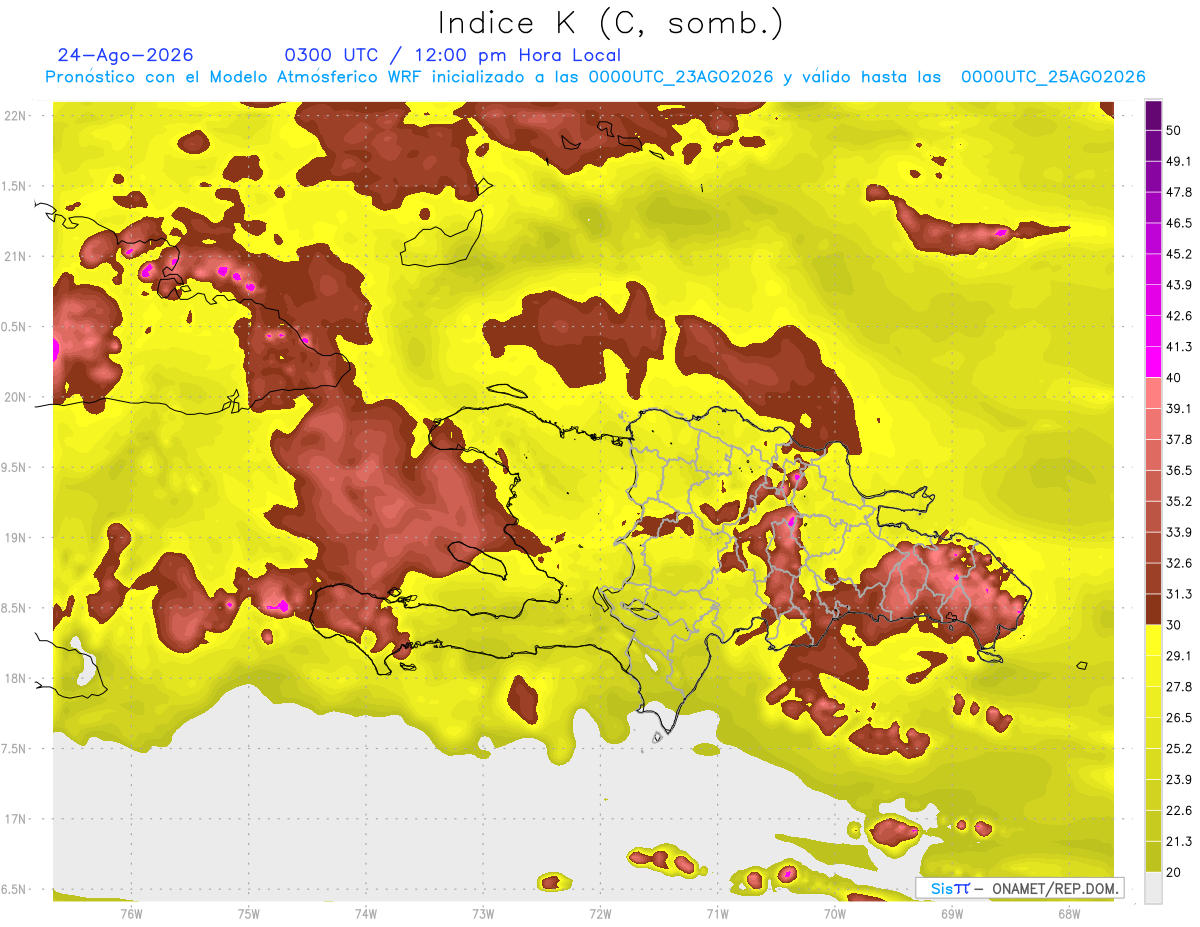Click the legend value "22.6"
This screenshot has height=927, width=1200.
[x=1180, y=811]
